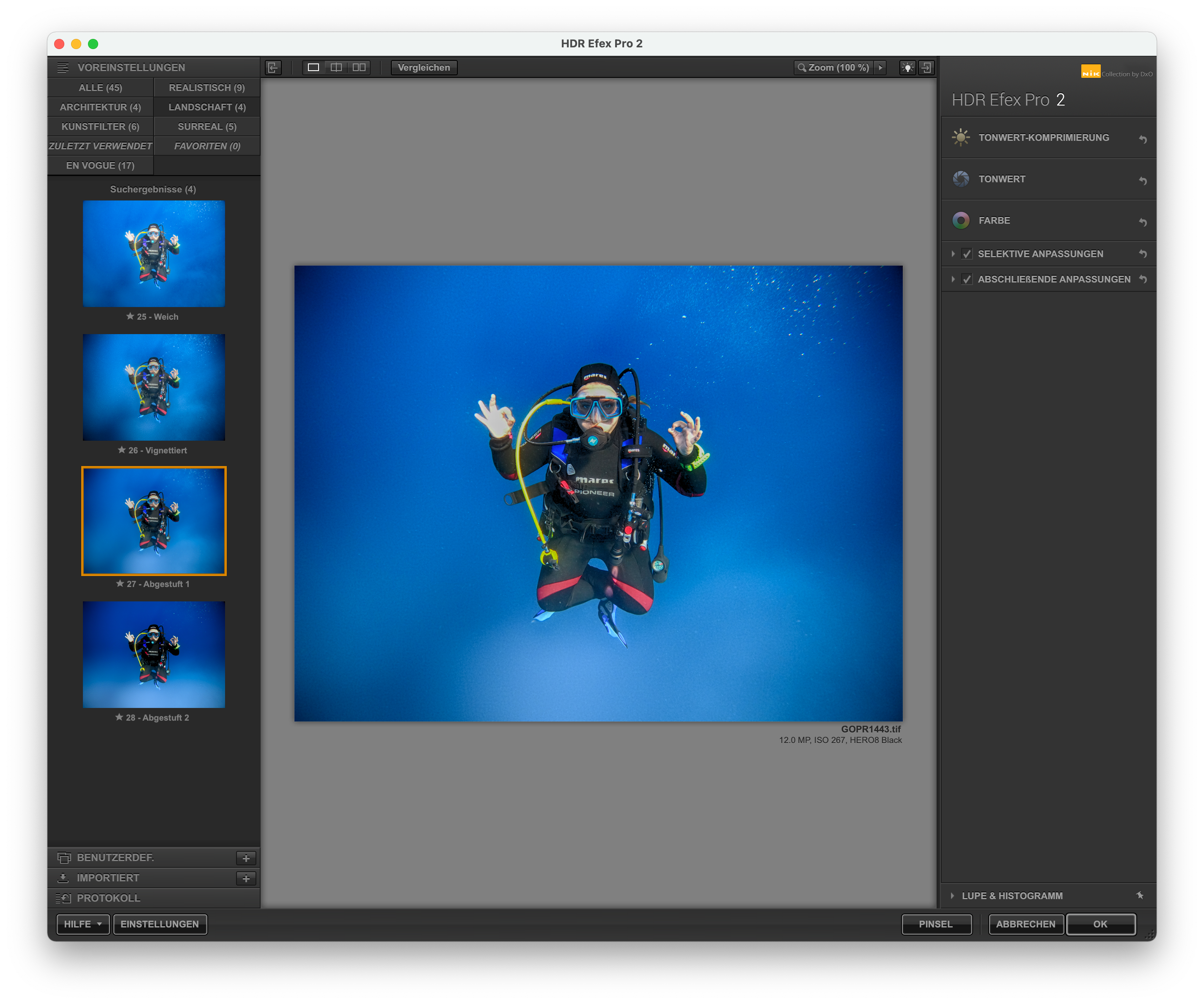Screen dimensions: 1204x1004
Task: Add custom preset with Benutzerdef. plus icon
Action: point(246,858)
